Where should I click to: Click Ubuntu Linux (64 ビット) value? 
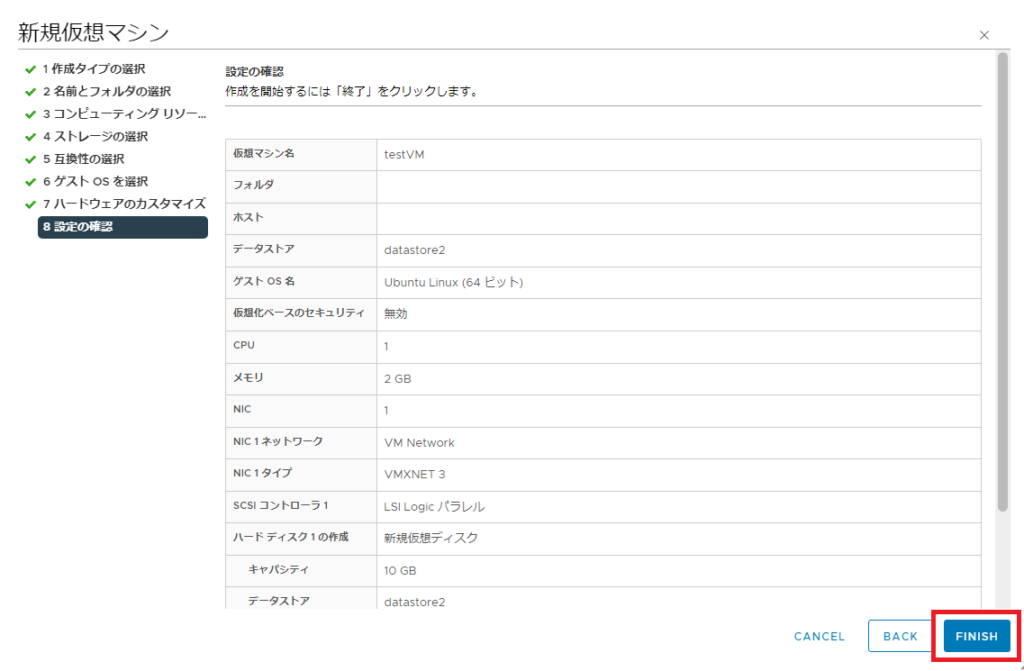point(453,282)
